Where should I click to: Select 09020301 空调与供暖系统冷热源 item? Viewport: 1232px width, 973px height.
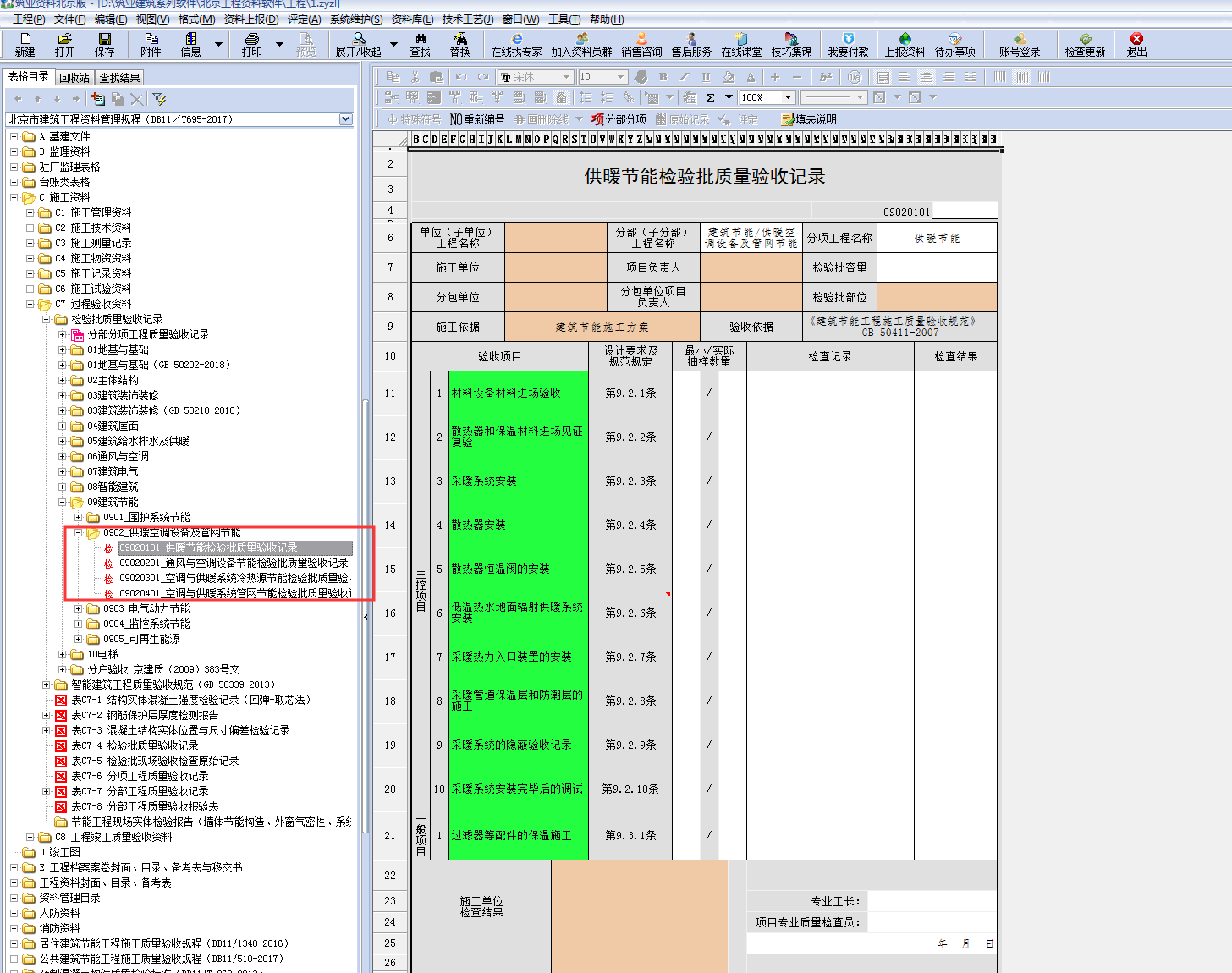tap(235, 578)
